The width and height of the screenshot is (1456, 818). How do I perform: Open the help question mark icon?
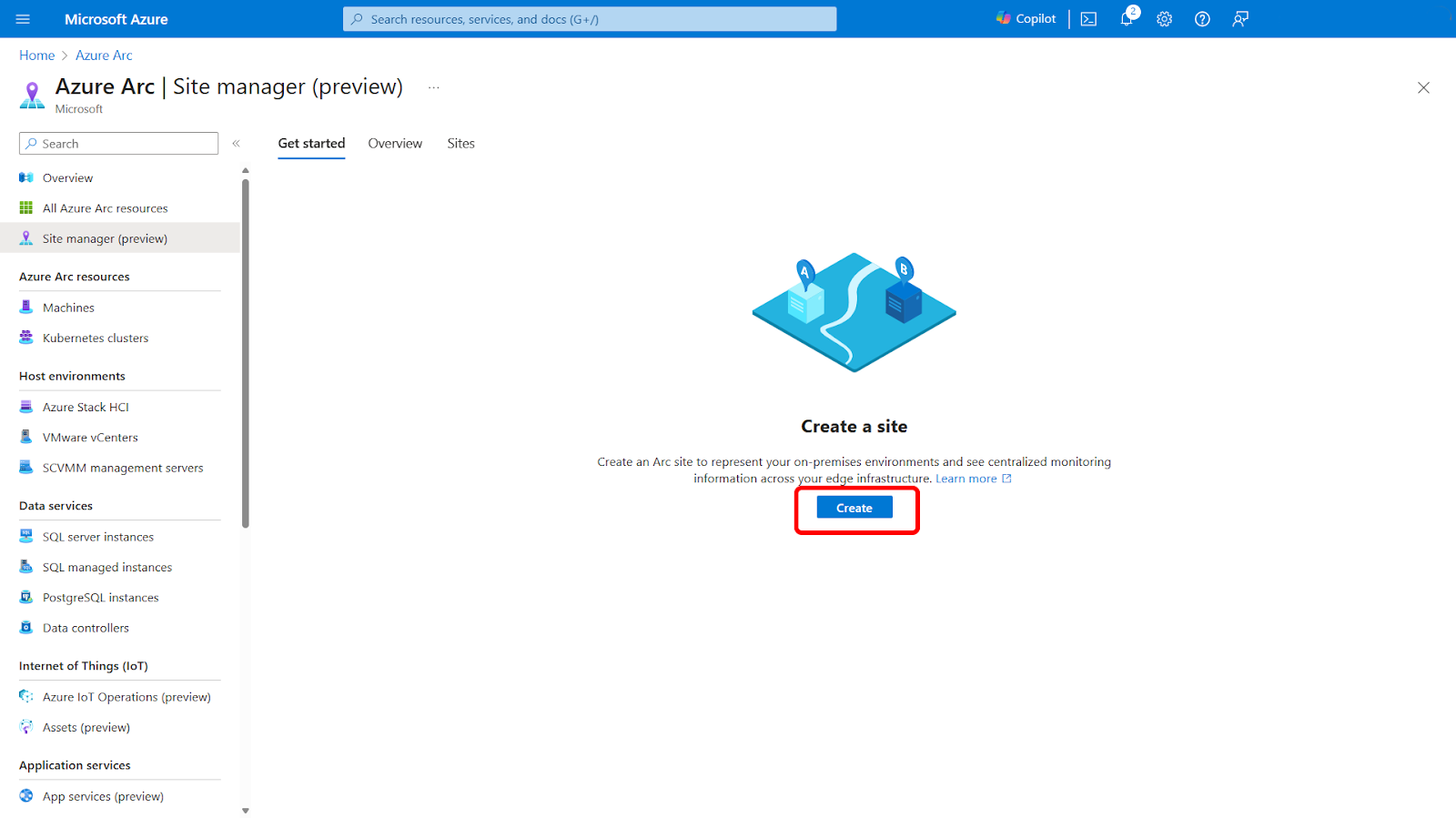click(x=1202, y=19)
